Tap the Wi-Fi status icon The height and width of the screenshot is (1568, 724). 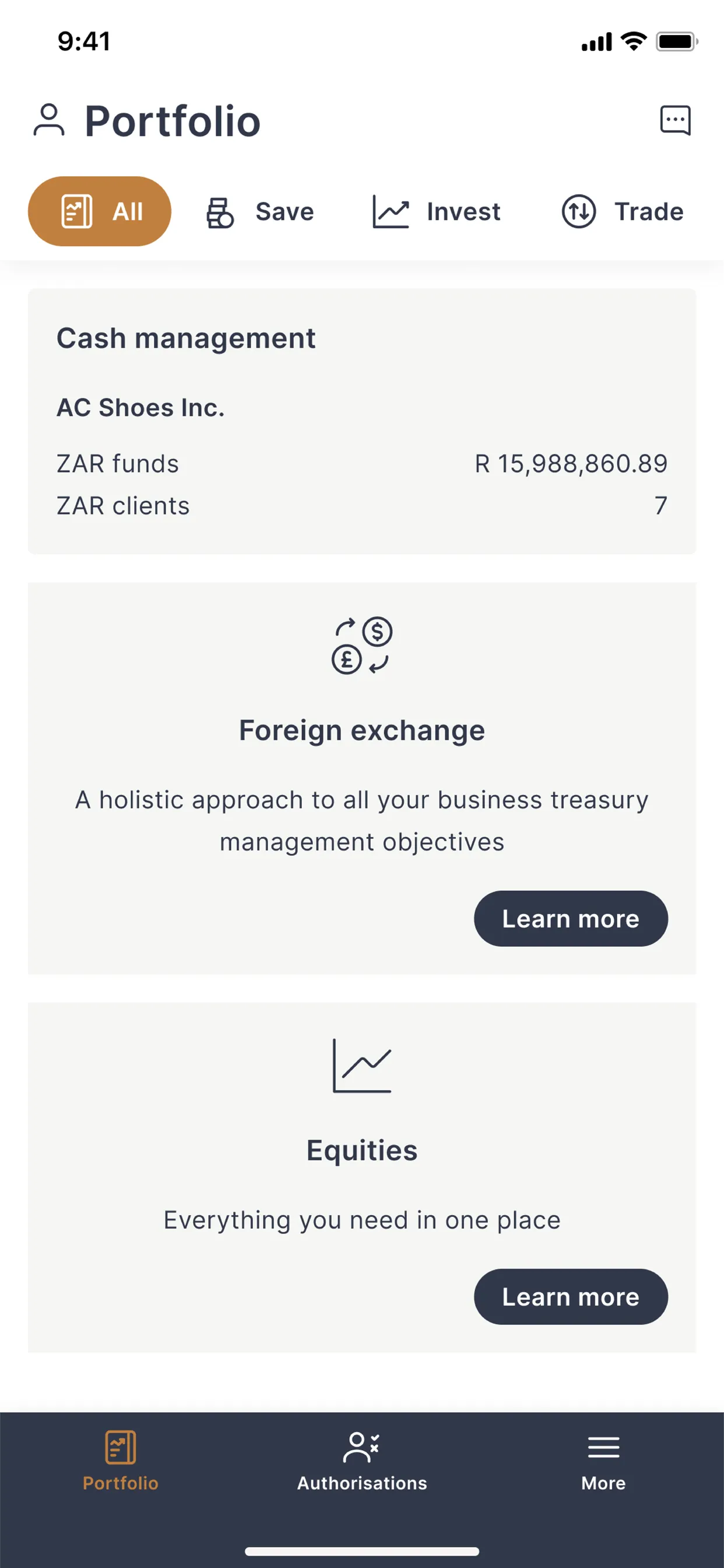tap(633, 41)
